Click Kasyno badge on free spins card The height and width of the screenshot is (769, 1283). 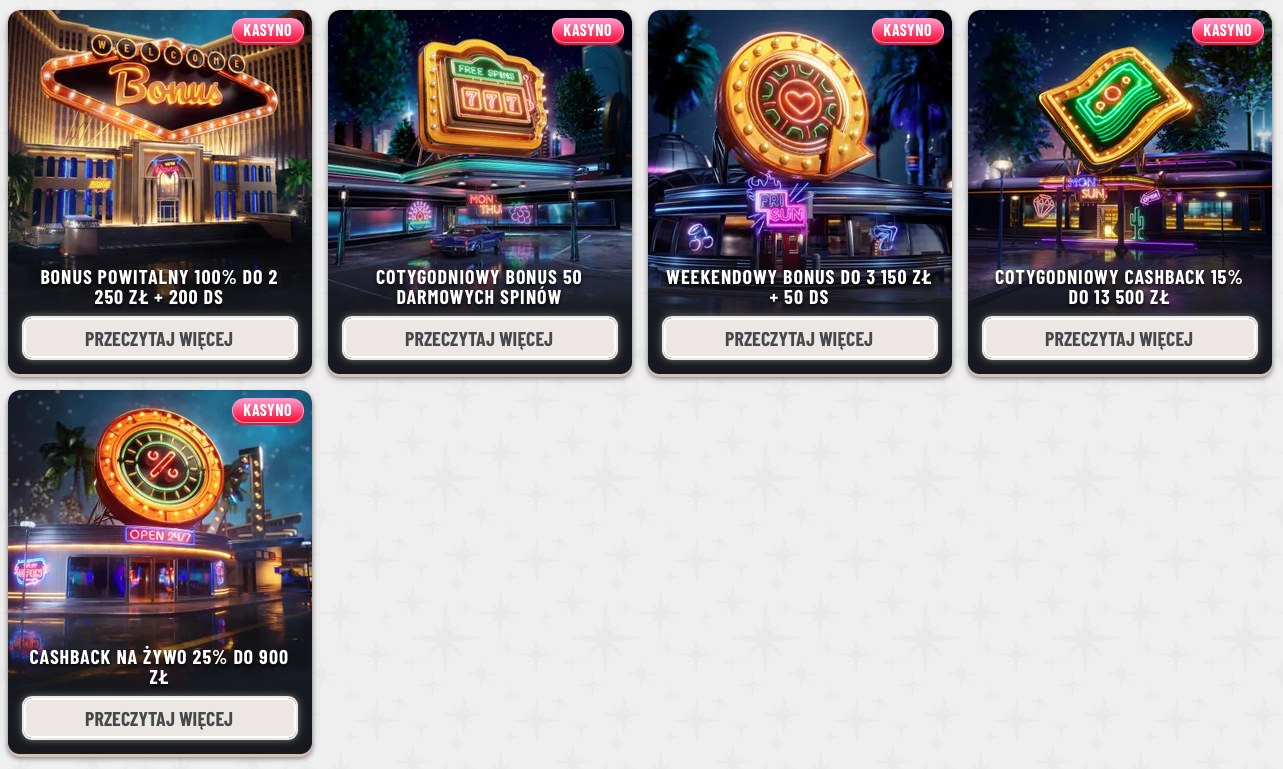588,31
